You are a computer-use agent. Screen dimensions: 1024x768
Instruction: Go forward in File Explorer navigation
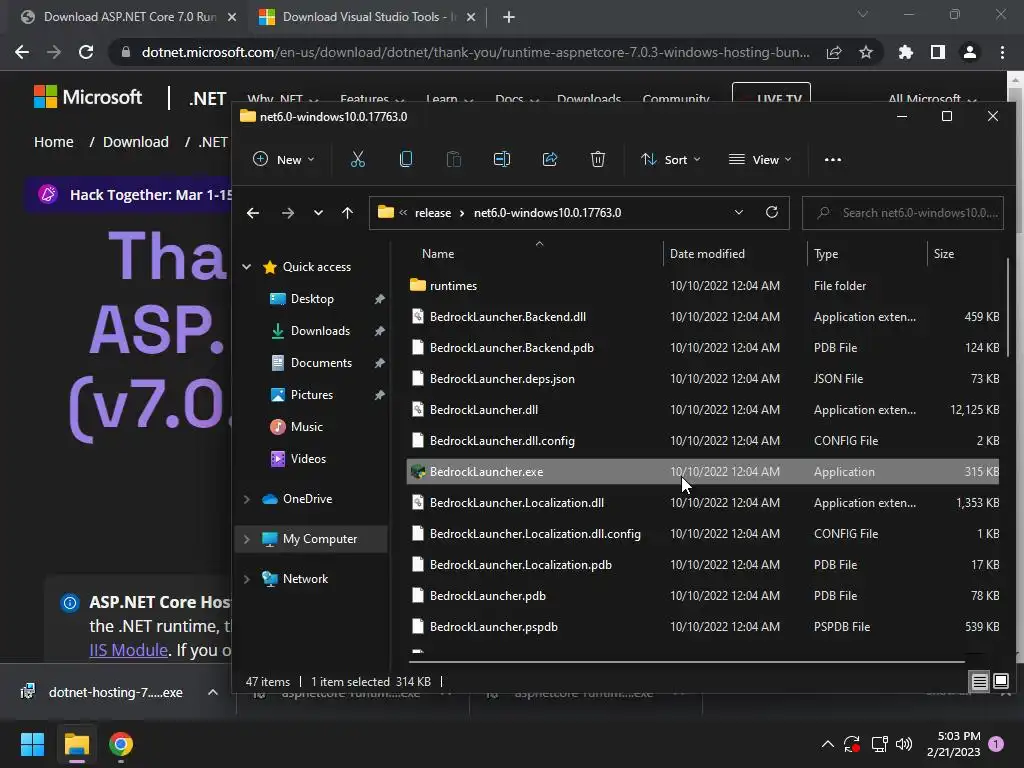(x=287, y=213)
